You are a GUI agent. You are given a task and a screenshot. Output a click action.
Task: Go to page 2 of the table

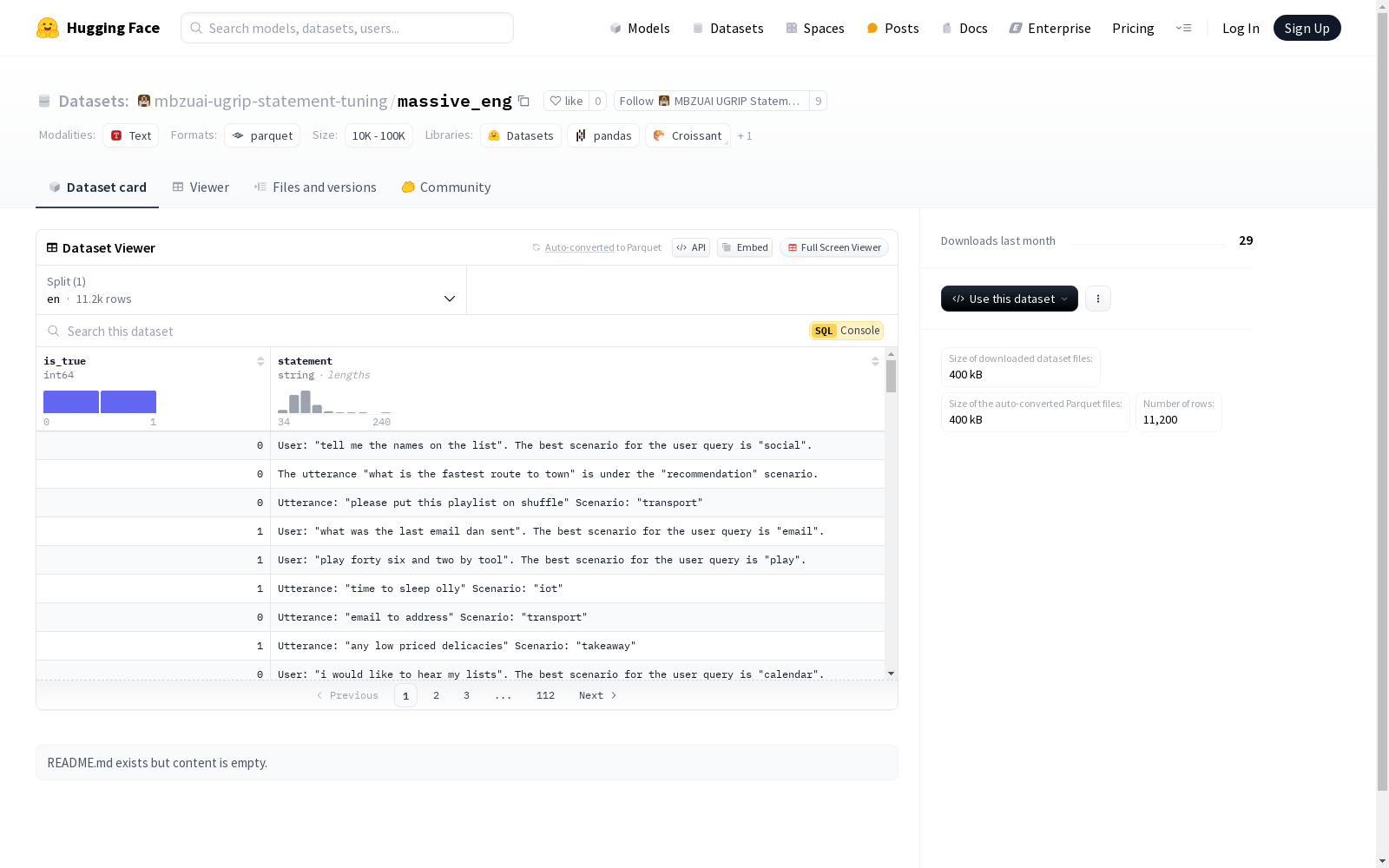click(x=436, y=695)
